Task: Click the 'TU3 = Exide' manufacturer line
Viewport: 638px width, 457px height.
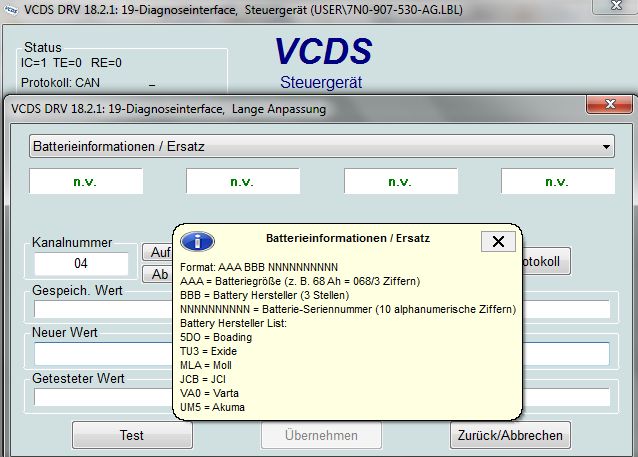Action: [x=208, y=351]
